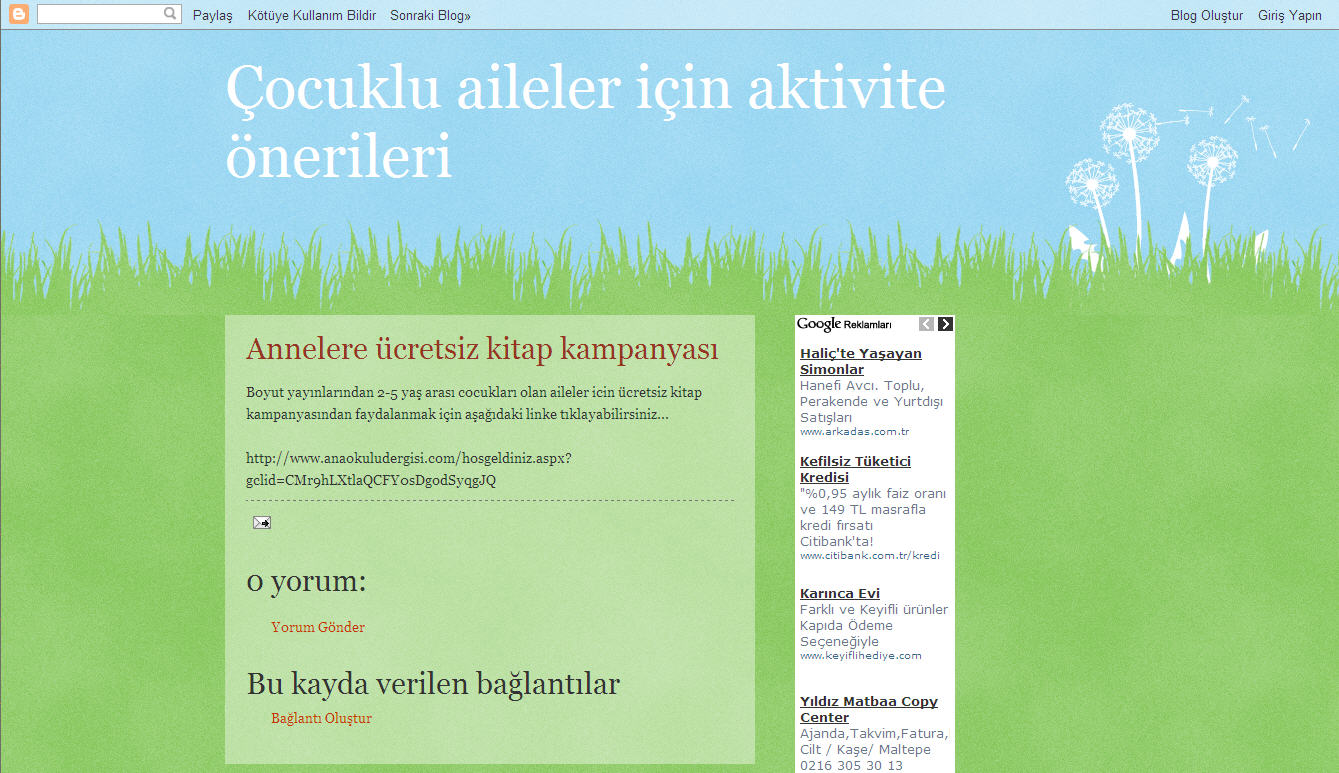Click Giriş Yapın sign-in link

point(1290,16)
